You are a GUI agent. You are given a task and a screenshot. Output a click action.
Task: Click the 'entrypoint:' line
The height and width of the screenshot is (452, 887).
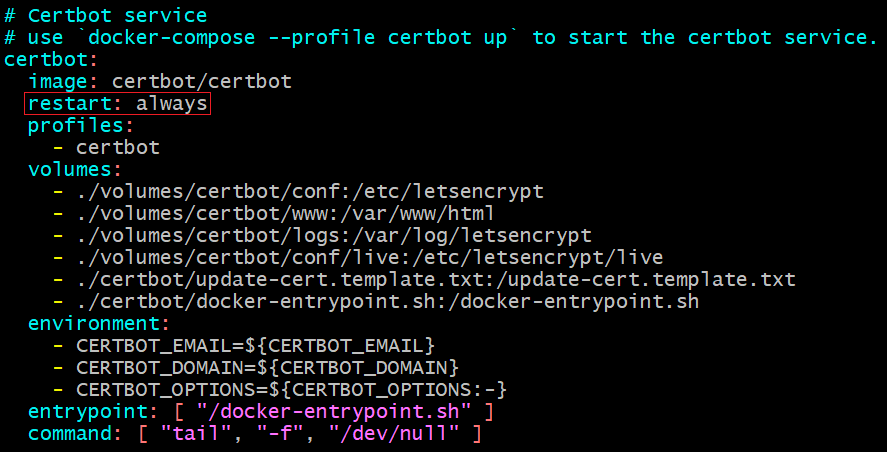coord(260,411)
